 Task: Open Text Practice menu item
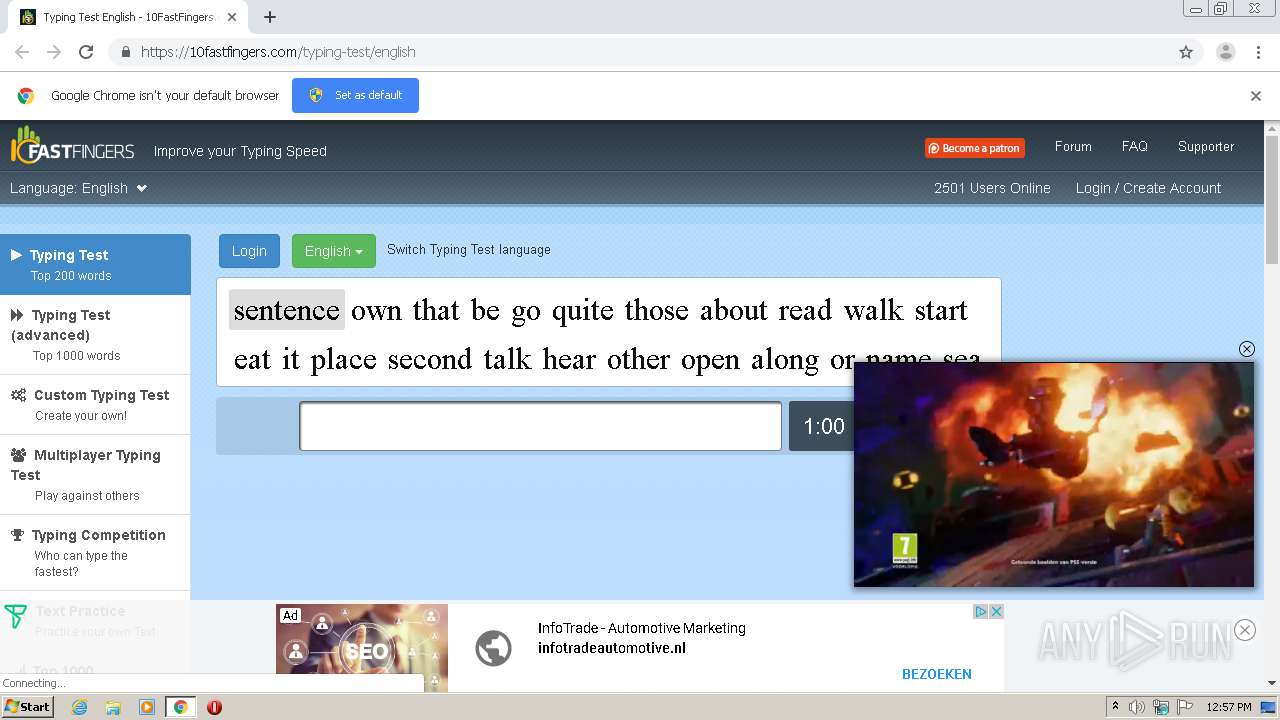point(95,620)
